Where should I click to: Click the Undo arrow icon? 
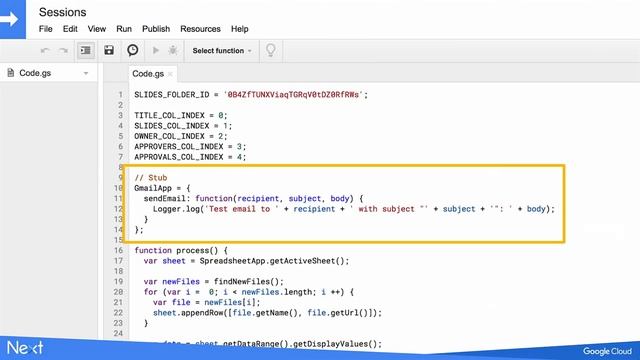pyautogui.click(x=45, y=51)
